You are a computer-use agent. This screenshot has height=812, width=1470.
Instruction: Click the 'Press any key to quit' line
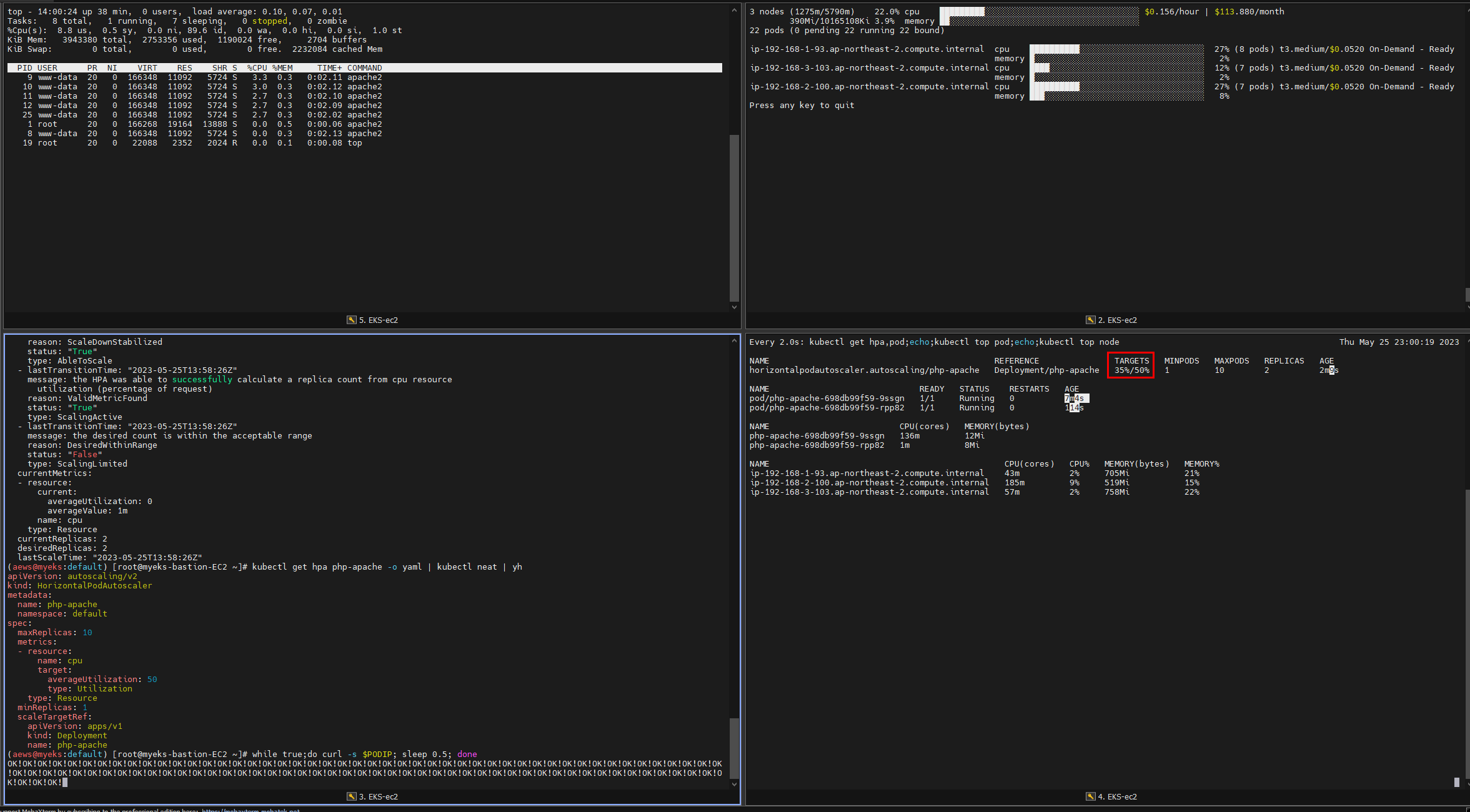(802, 106)
